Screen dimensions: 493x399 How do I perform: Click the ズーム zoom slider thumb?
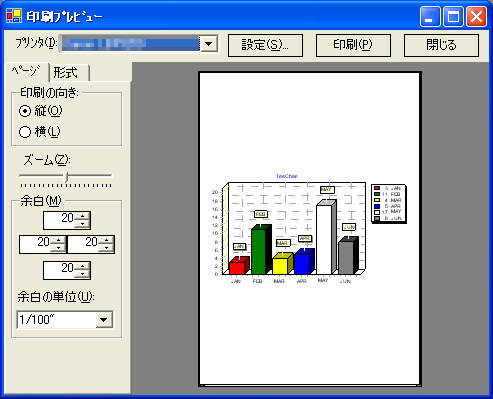click(x=66, y=177)
